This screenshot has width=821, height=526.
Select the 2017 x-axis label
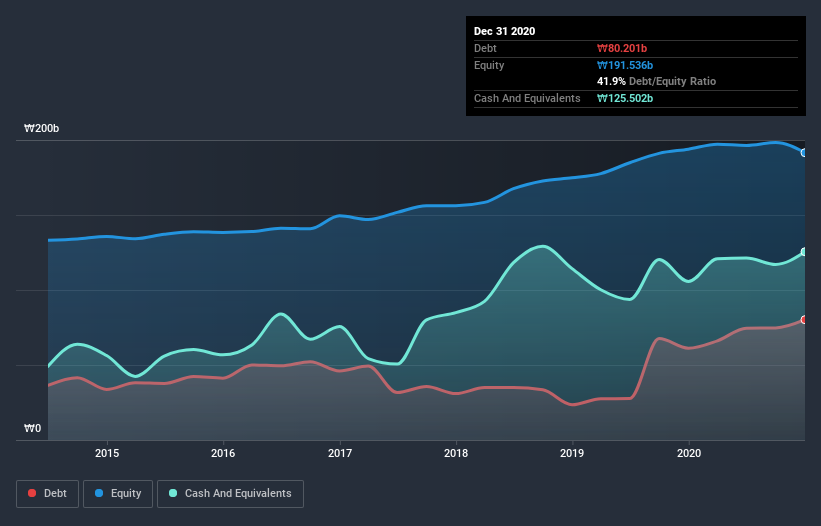pos(340,453)
